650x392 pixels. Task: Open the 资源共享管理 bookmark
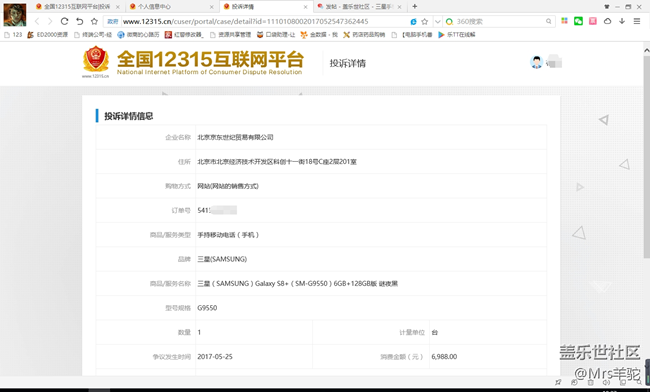click(x=230, y=35)
